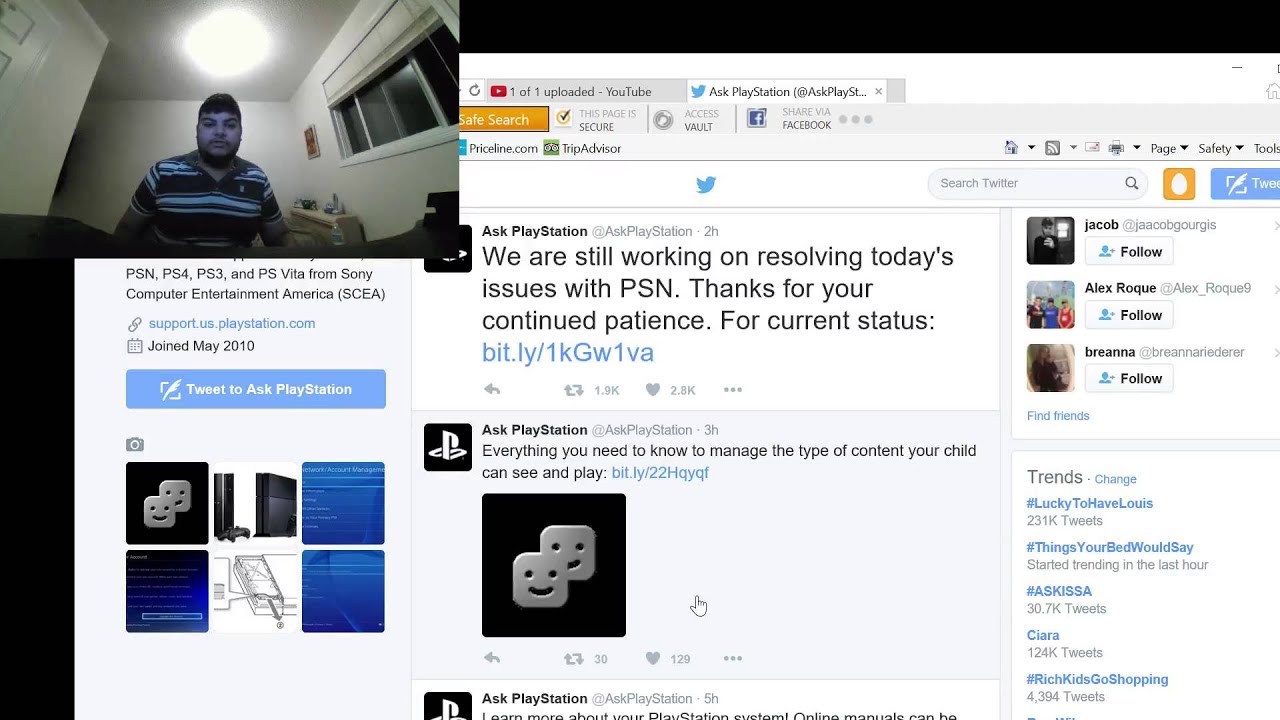Open the Network/Account Management screenshot thumbnail
The width and height of the screenshot is (1280, 720).
tap(343, 503)
